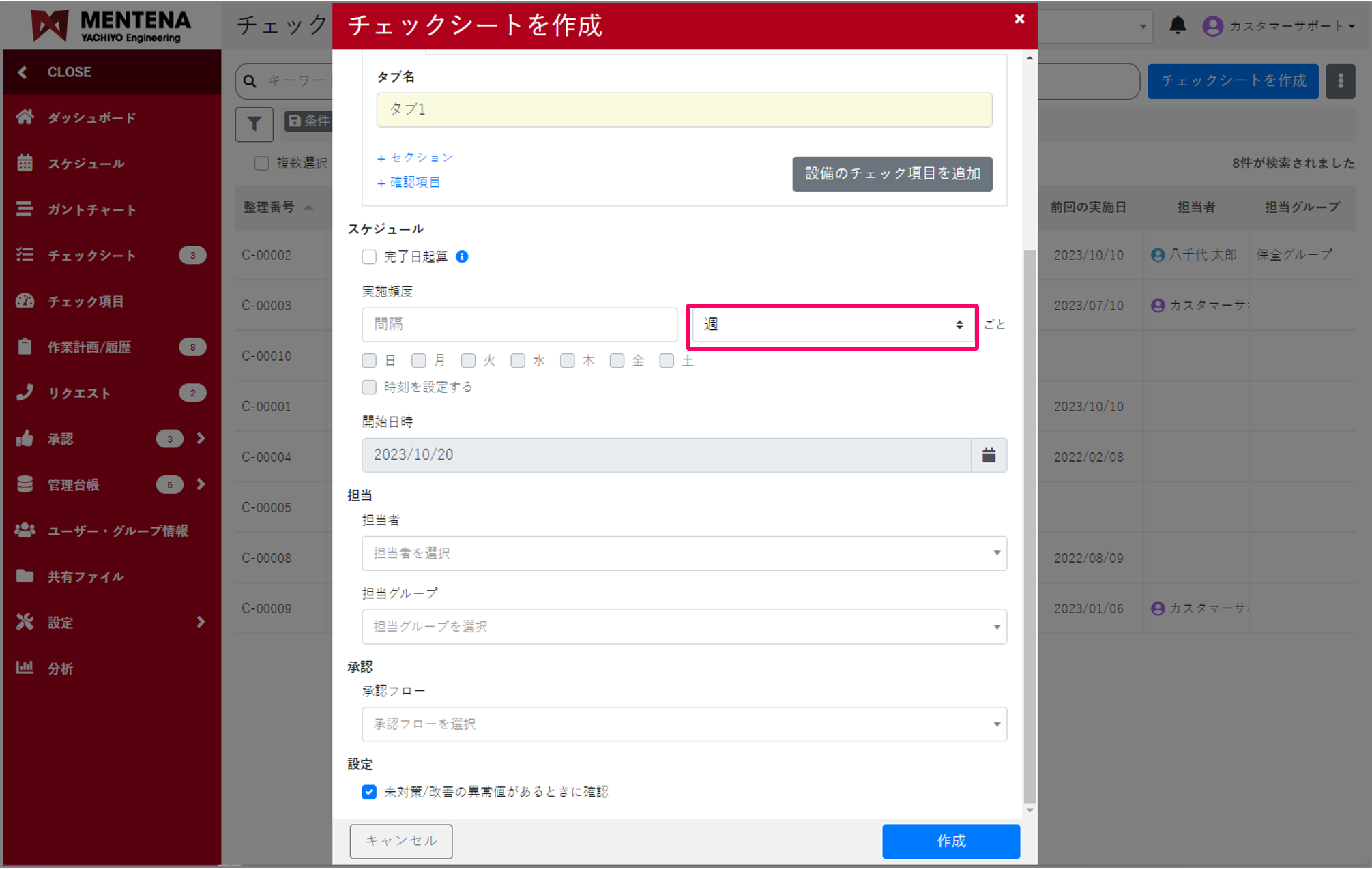Uncheck 未対策/改善の異常値があるときに確認
1372x869 pixels.
(369, 792)
